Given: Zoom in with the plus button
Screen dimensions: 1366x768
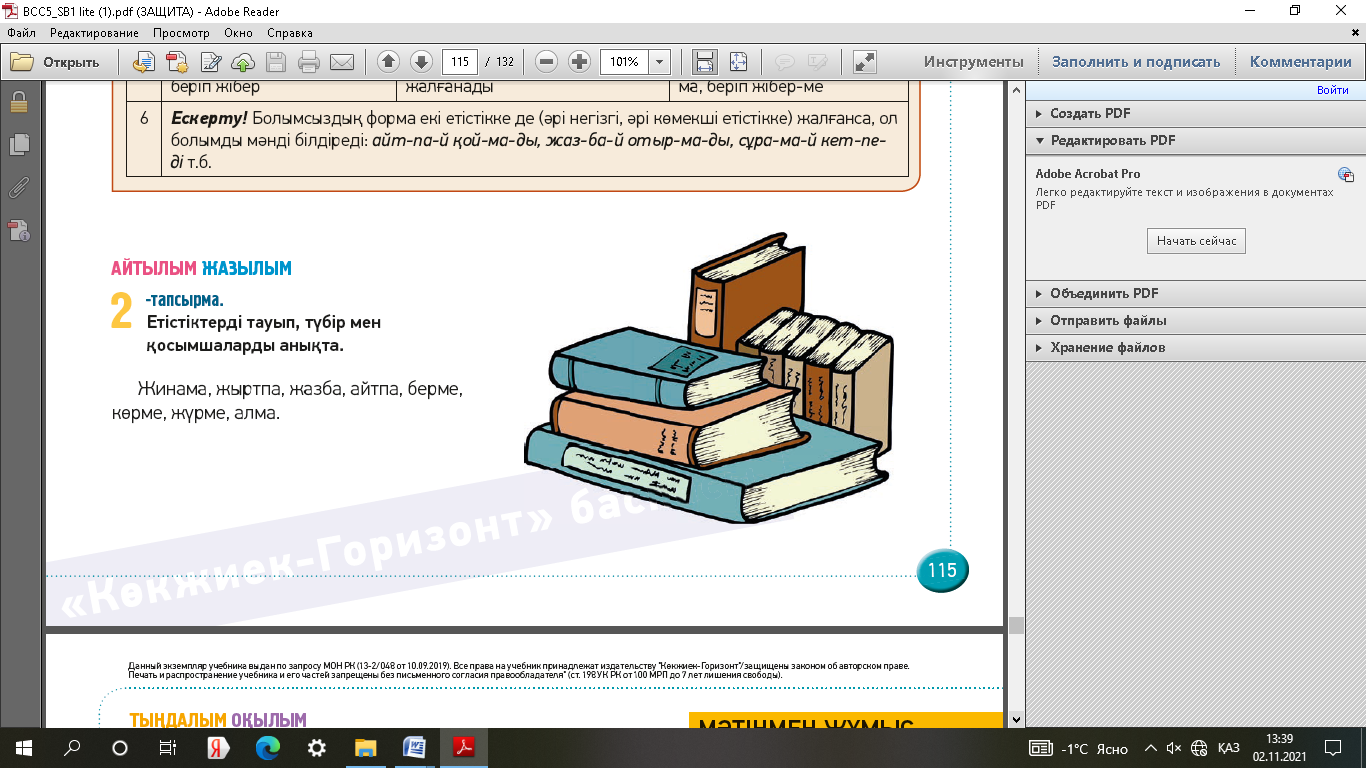Looking at the screenshot, I should click(579, 62).
